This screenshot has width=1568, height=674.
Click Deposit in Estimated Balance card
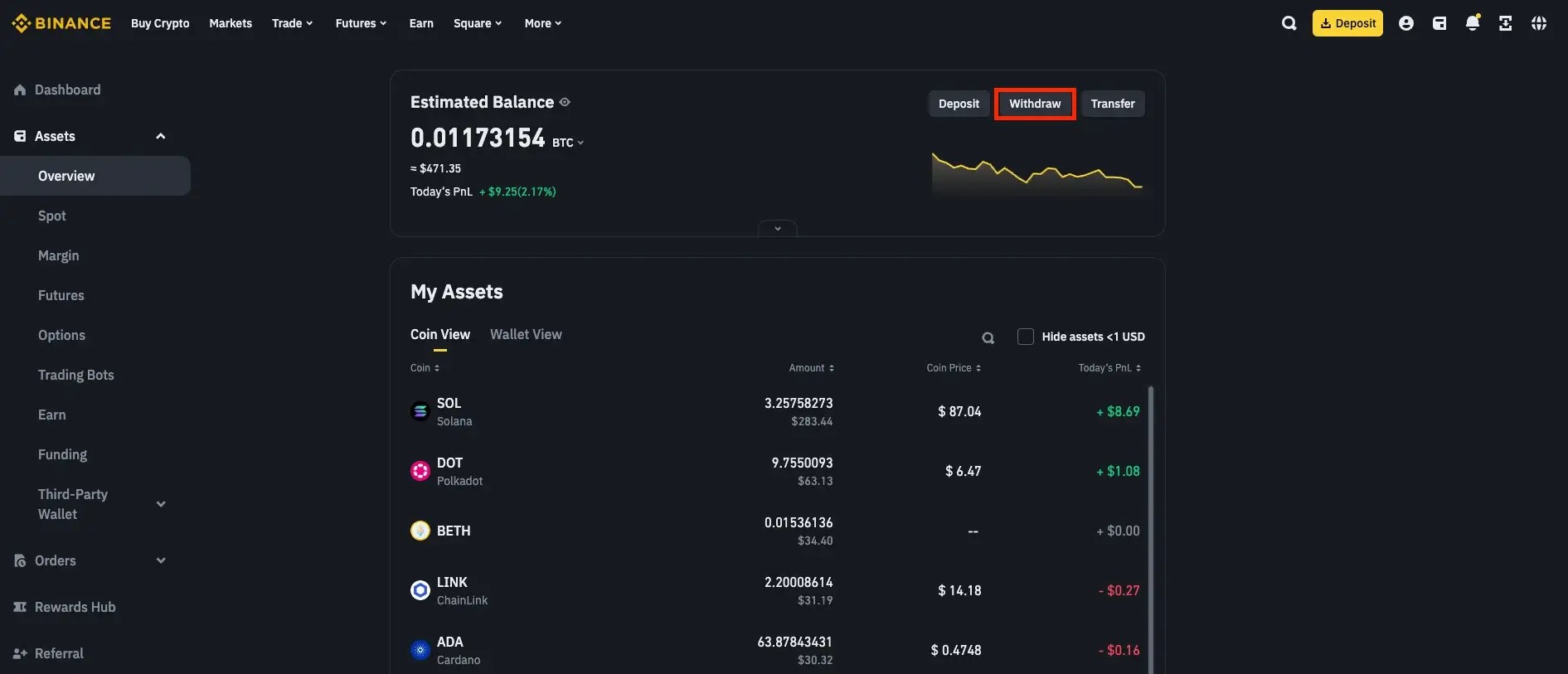click(x=959, y=104)
